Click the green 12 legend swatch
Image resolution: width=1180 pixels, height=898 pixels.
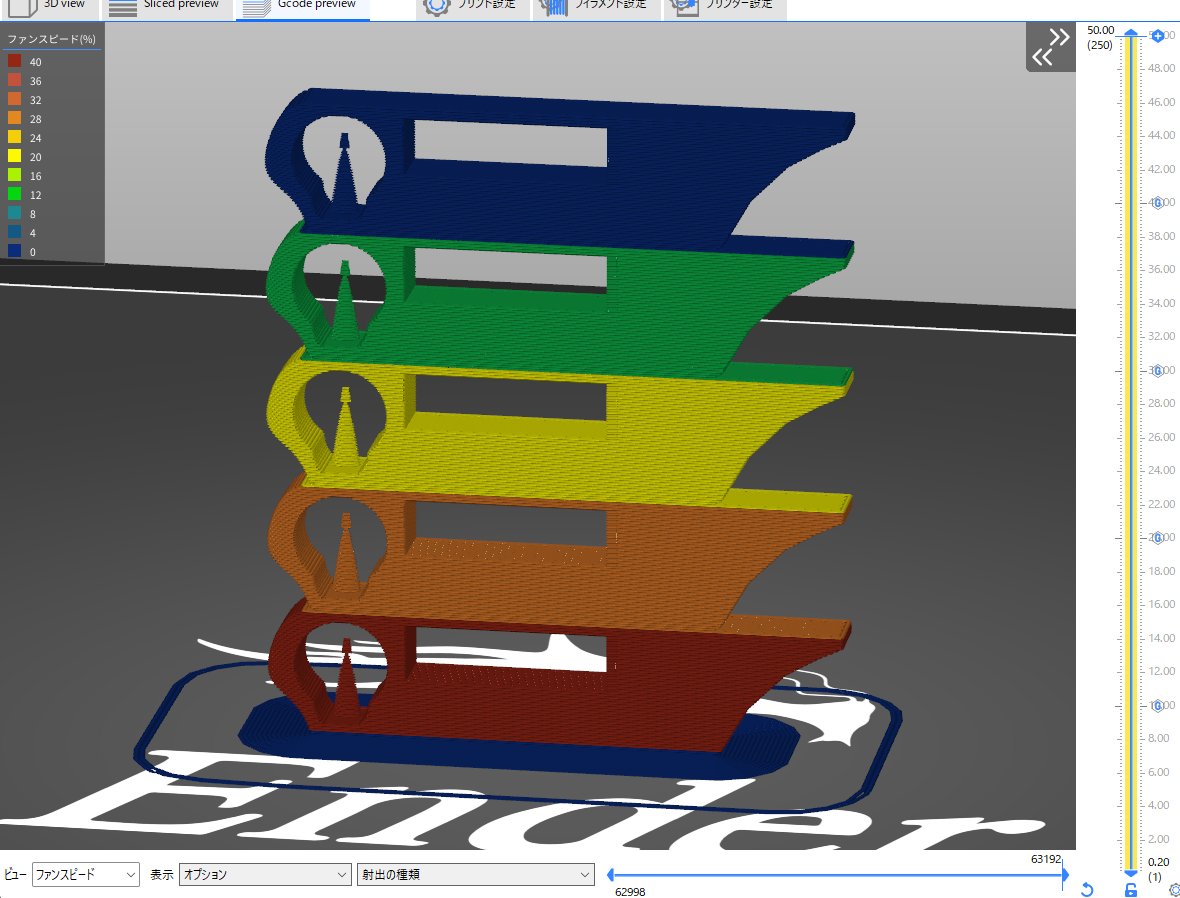coord(14,194)
